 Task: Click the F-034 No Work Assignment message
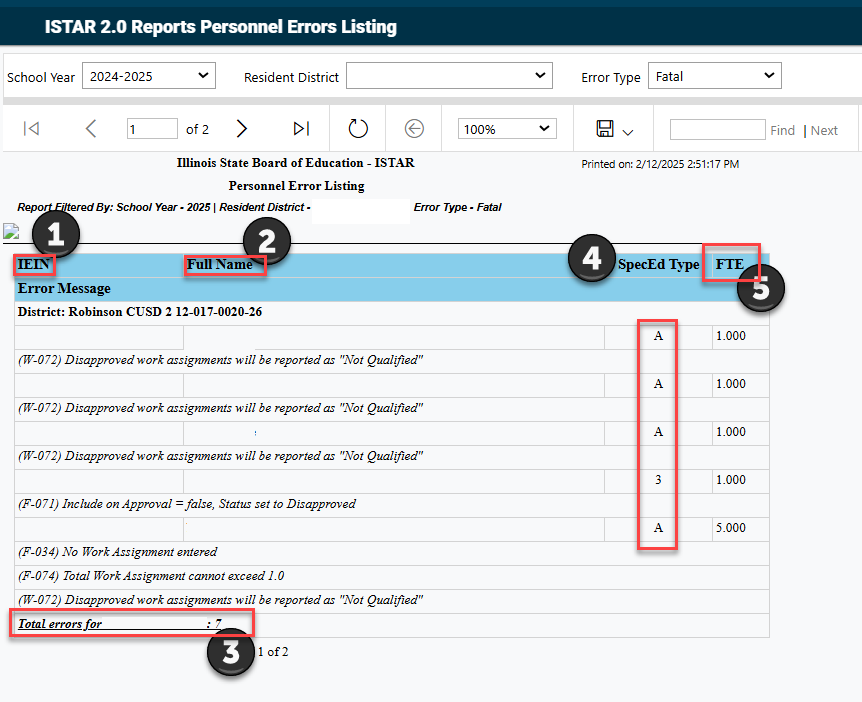tap(118, 552)
